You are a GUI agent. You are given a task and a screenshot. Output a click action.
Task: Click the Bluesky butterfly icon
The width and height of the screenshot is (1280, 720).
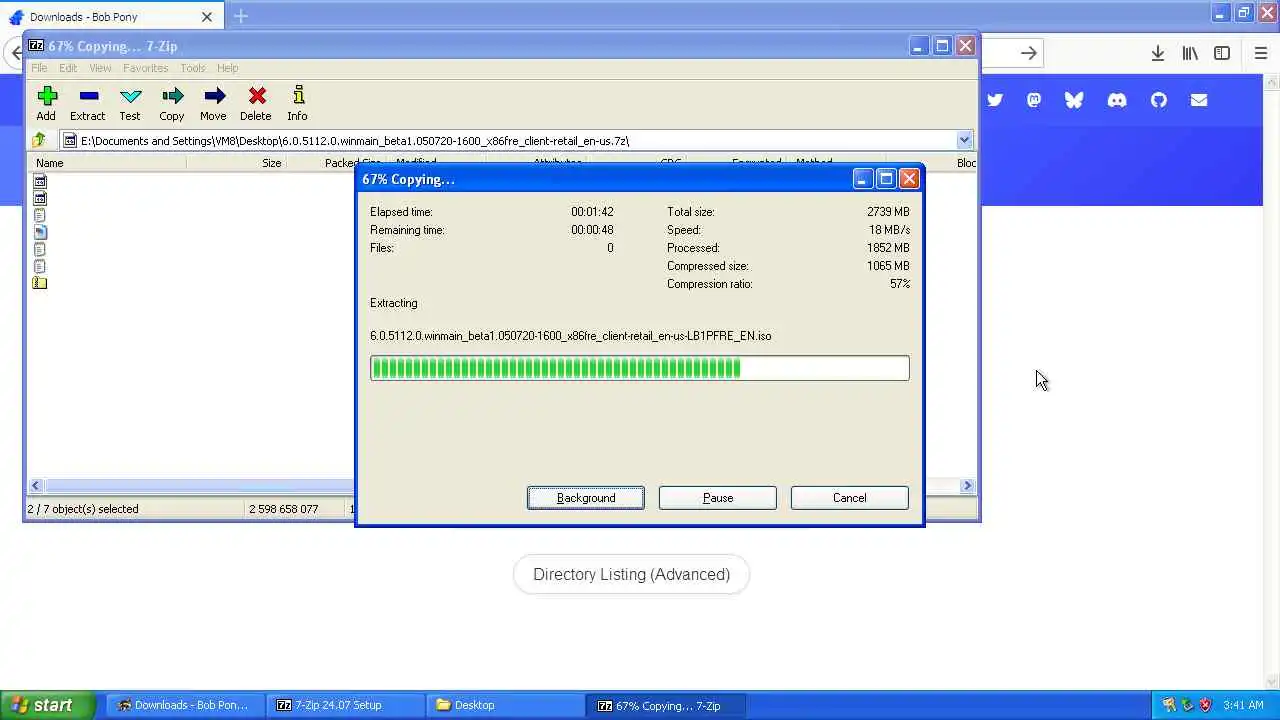pyautogui.click(x=1074, y=100)
